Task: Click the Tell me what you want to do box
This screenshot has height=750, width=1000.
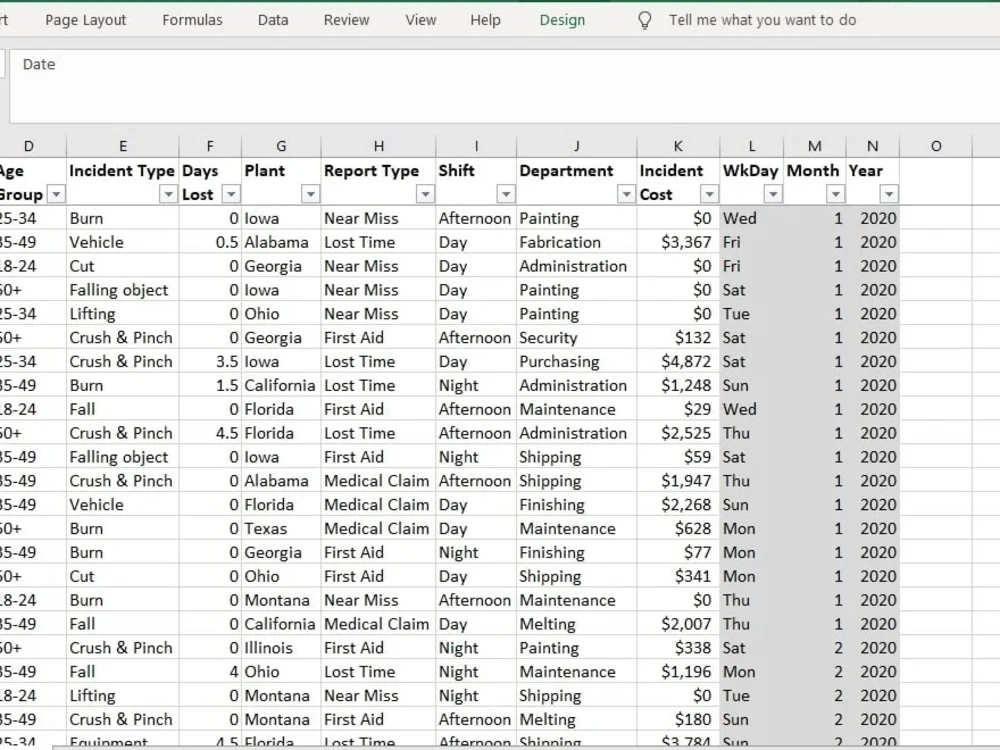Action: pos(762,20)
